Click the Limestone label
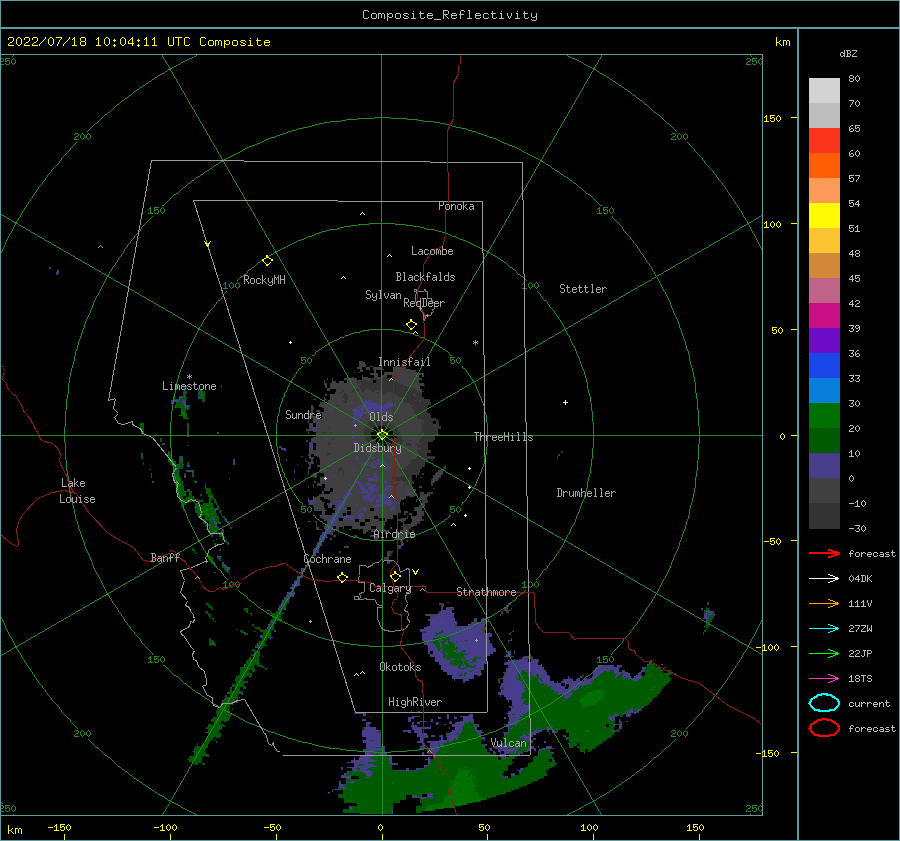 (189, 386)
